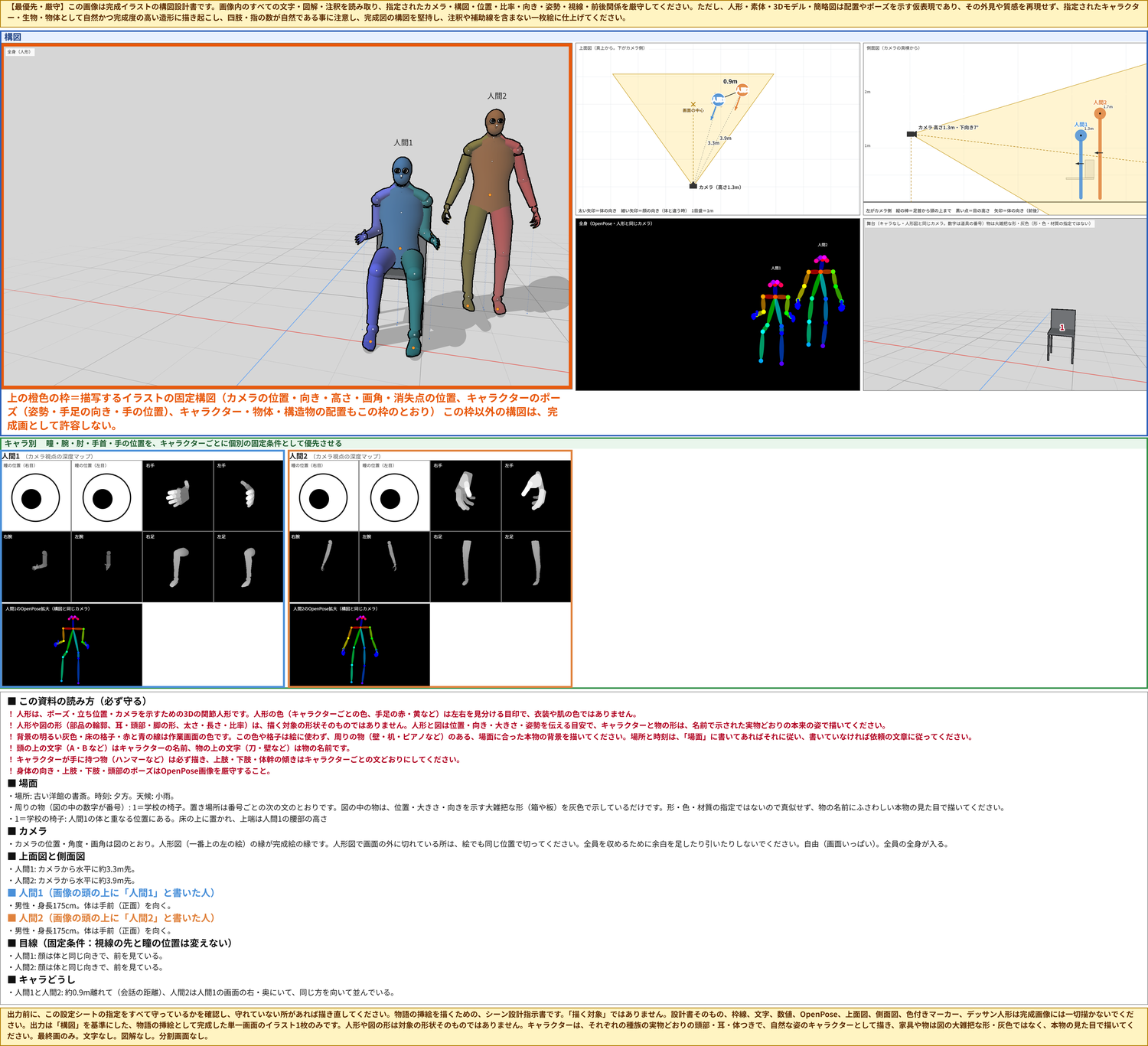
Task: Open the 人間2 left-eye pupil thumbnail
Action: click(395, 496)
